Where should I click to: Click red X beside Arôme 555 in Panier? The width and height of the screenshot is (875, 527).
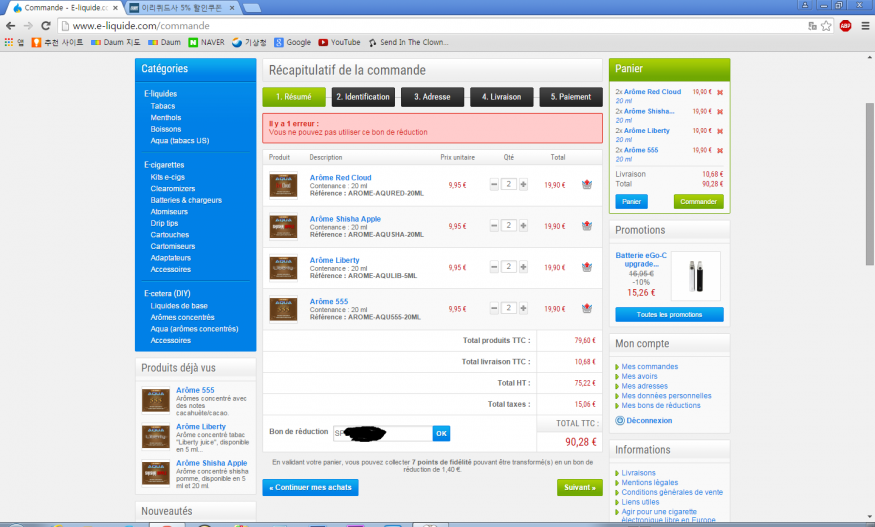coord(720,150)
